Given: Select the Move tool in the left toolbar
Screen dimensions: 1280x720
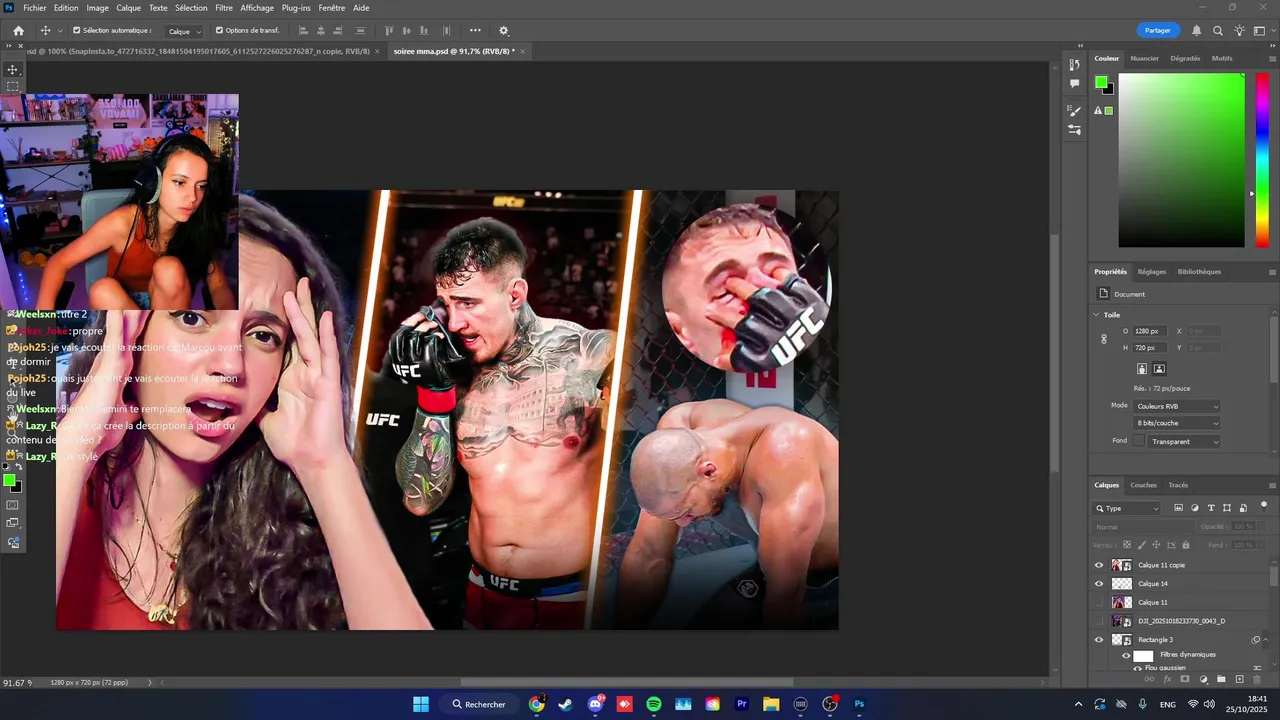Looking at the screenshot, I should coord(13,69).
